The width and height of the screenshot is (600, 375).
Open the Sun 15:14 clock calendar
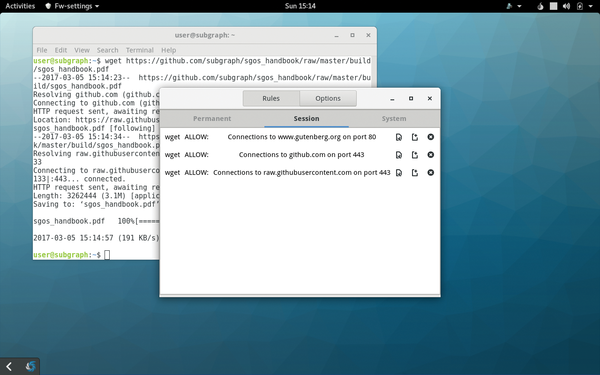(x=300, y=6)
